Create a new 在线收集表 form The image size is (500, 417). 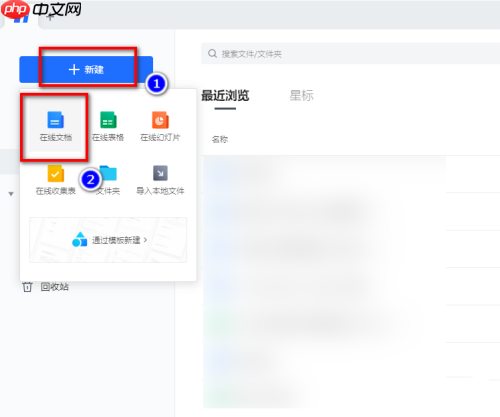pyautogui.click(x=55, y=180)
